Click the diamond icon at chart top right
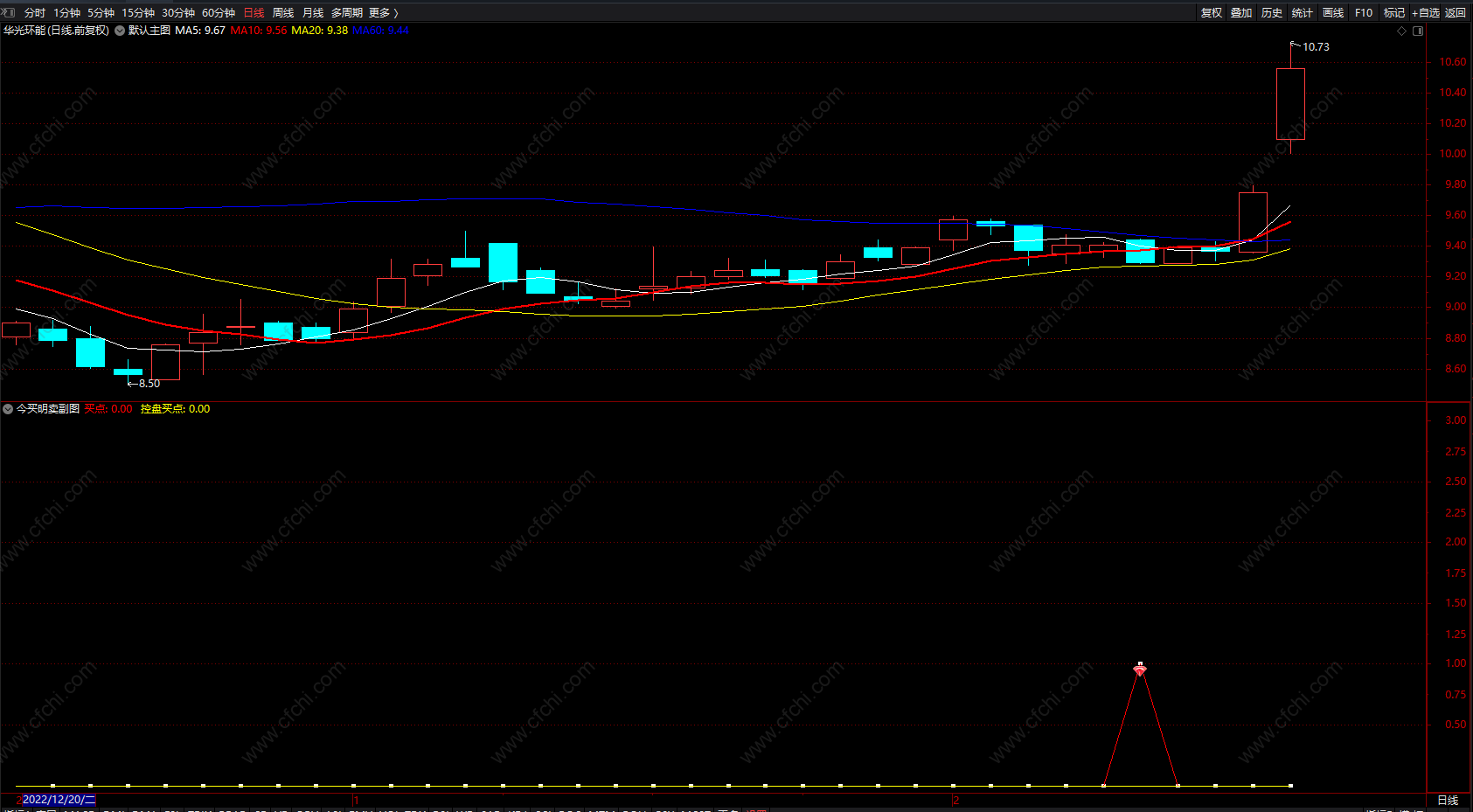The width and height of the screenshot is (1473, 812). coord(1402,31)
